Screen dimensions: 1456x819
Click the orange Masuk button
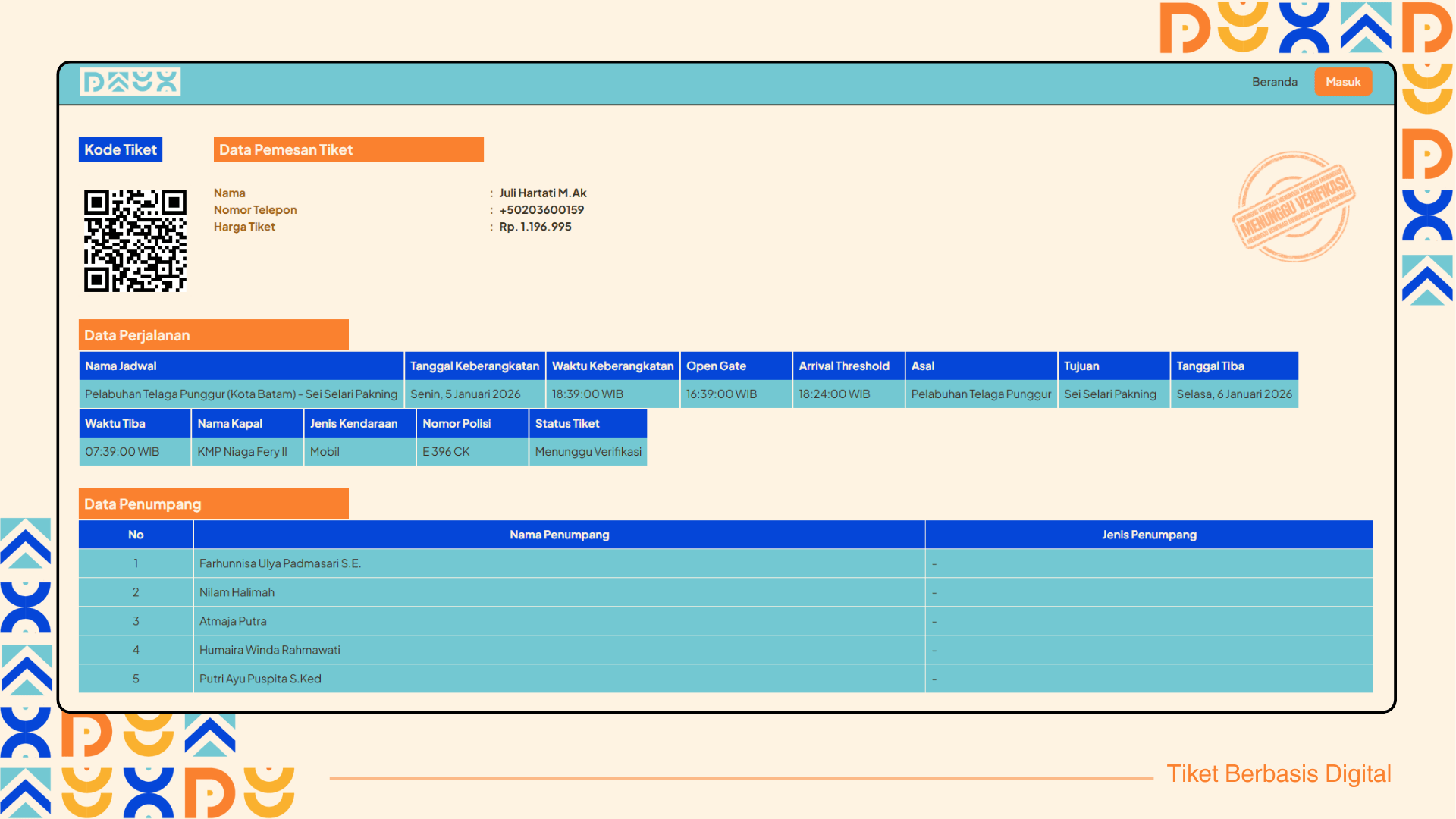(x=1343, y=82)
